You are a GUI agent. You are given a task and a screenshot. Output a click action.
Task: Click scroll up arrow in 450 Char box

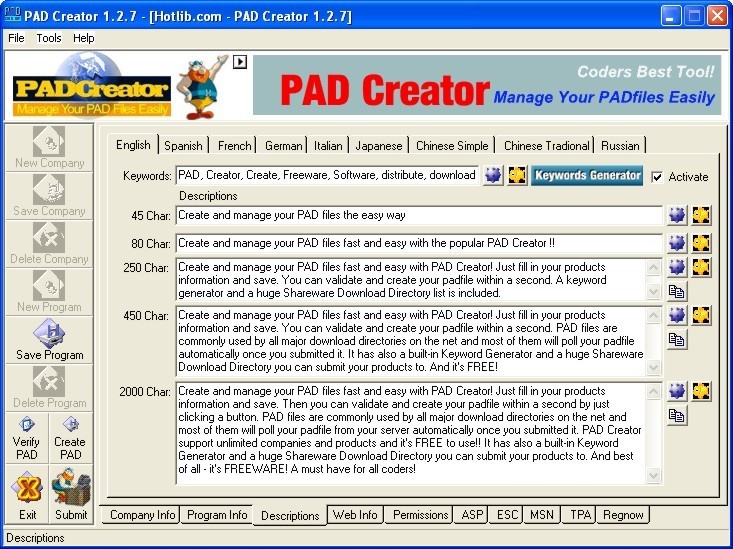(x=653, y=315)
